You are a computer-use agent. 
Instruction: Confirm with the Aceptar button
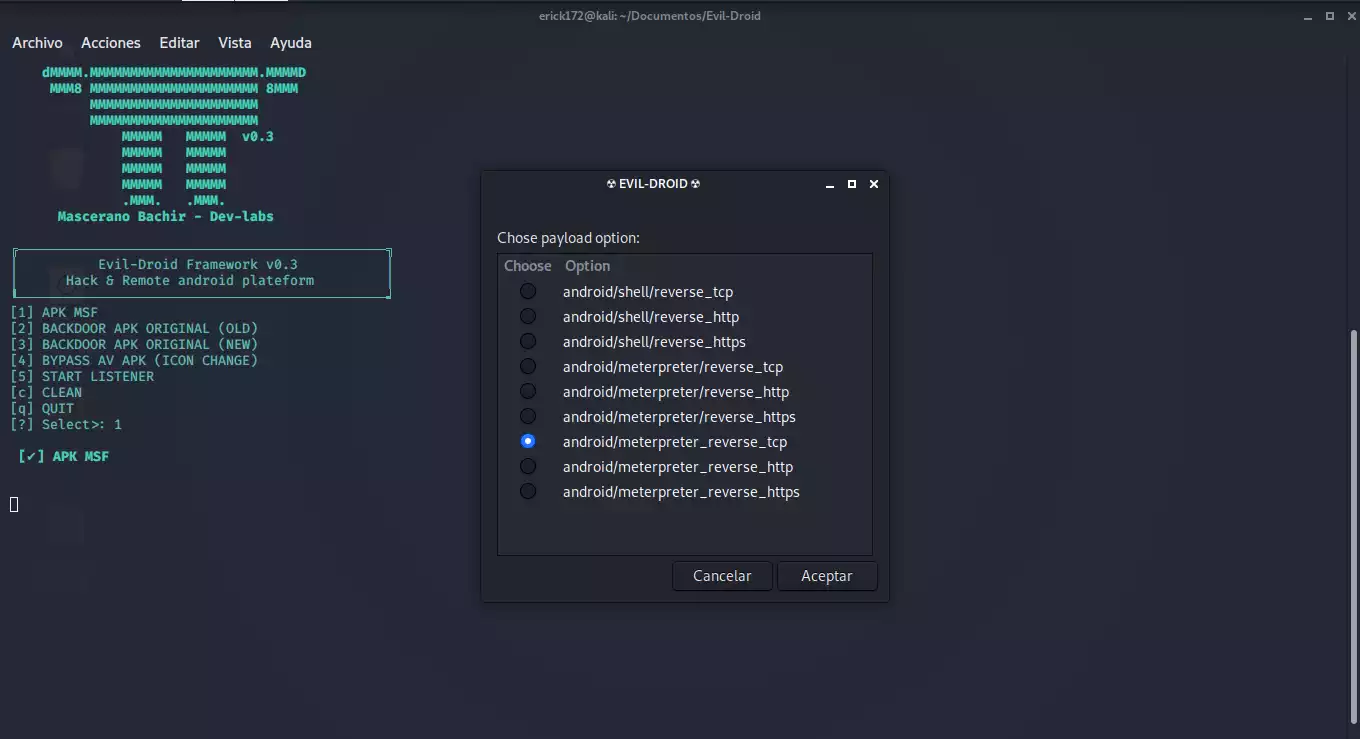point(827,576)
